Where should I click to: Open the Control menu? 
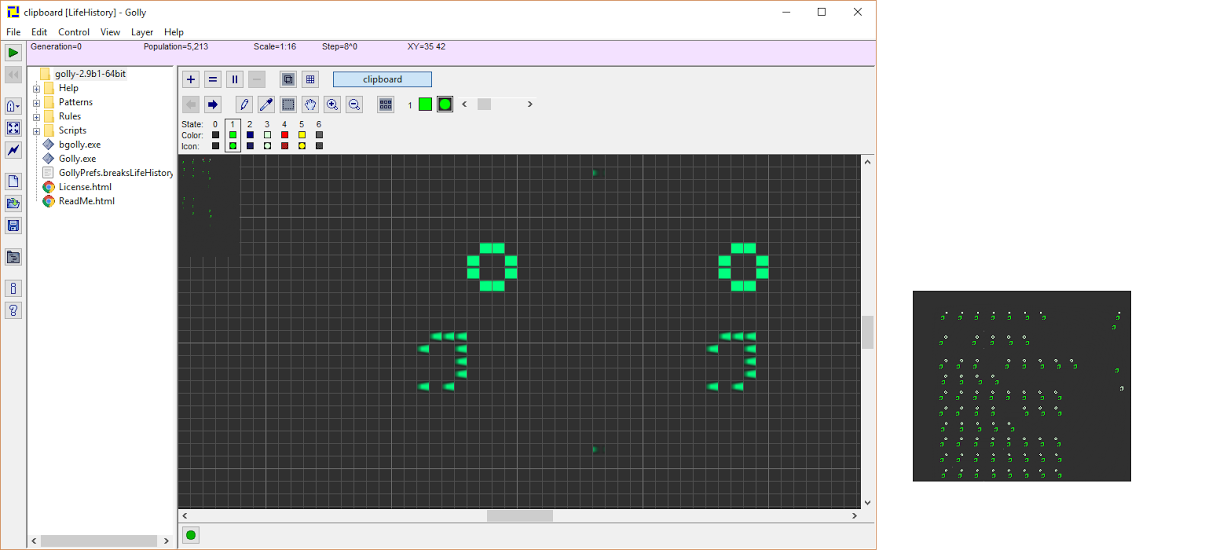tap(74, 32)
